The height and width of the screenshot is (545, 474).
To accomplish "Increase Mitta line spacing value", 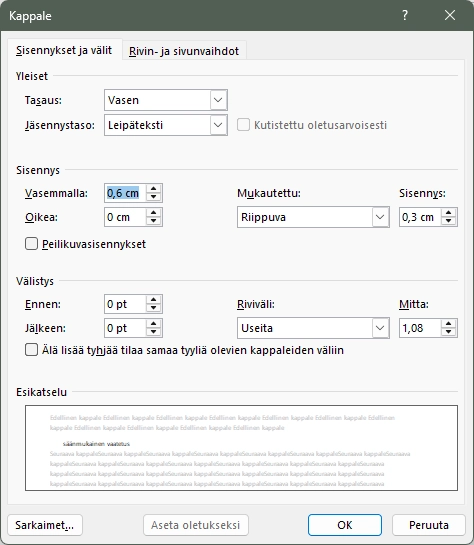I will point(449,324).
